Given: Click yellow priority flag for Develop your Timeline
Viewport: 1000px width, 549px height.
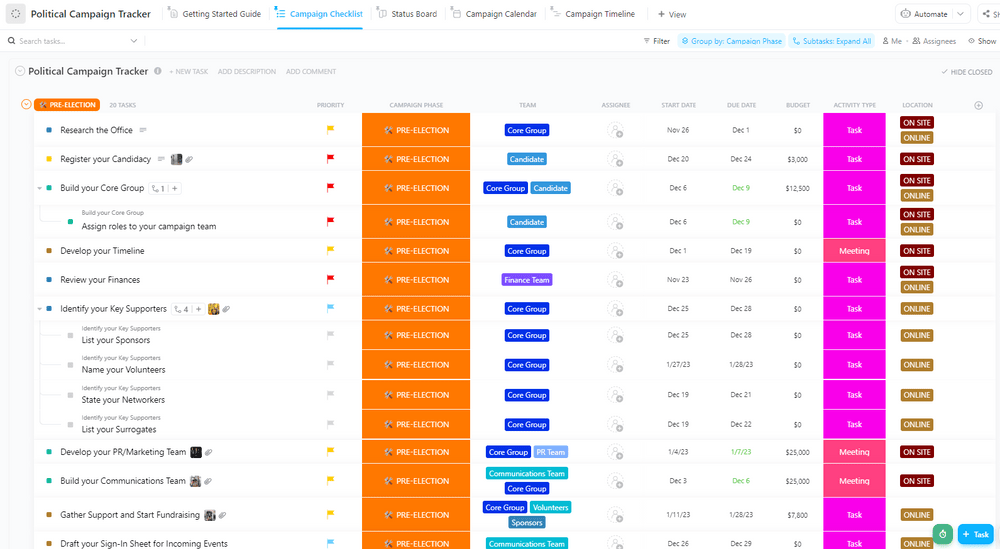Looking at the screenshot, I should (330, 250).
